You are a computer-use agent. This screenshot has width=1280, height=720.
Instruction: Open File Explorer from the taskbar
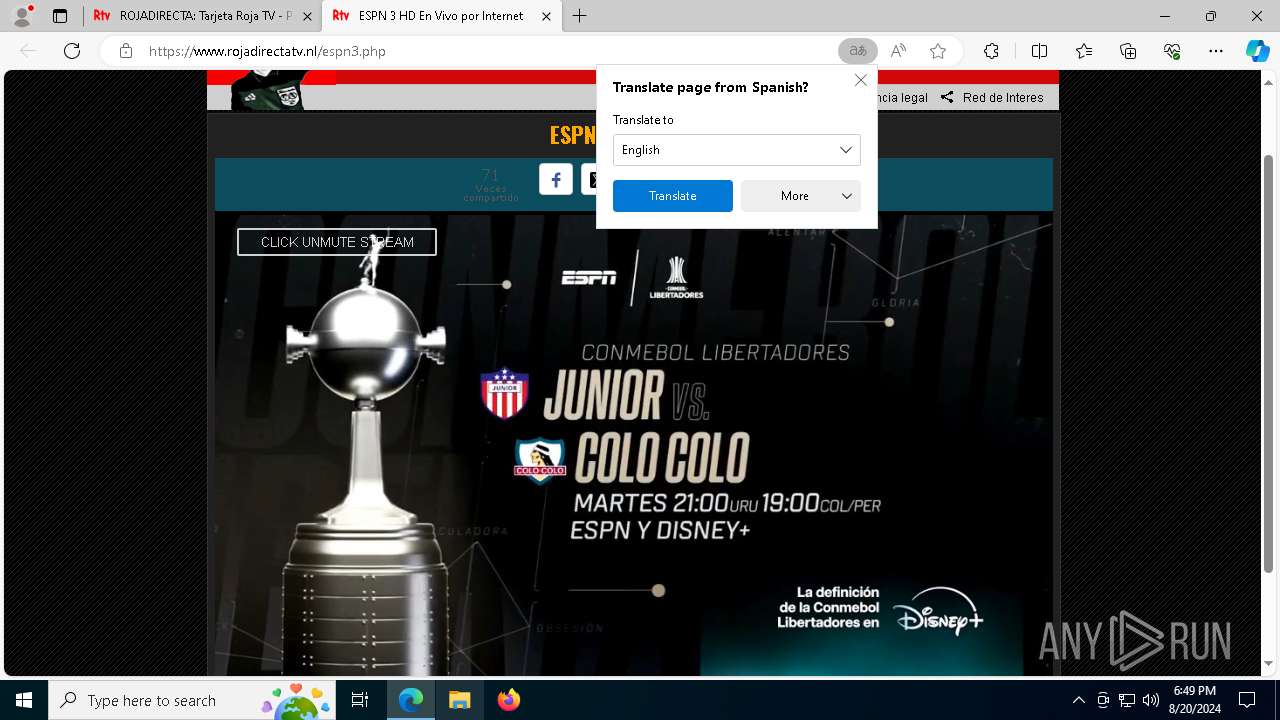coord(459,700)
